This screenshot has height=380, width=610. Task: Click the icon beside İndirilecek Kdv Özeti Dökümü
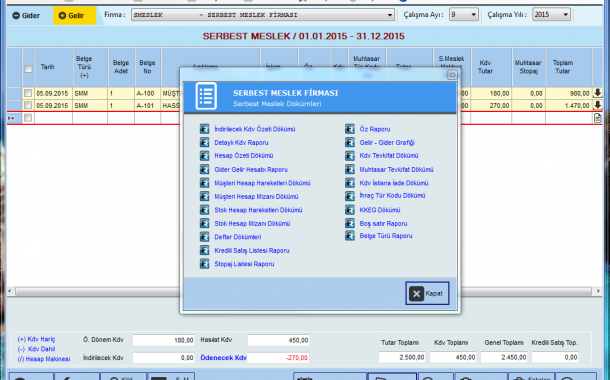[205, 129]
